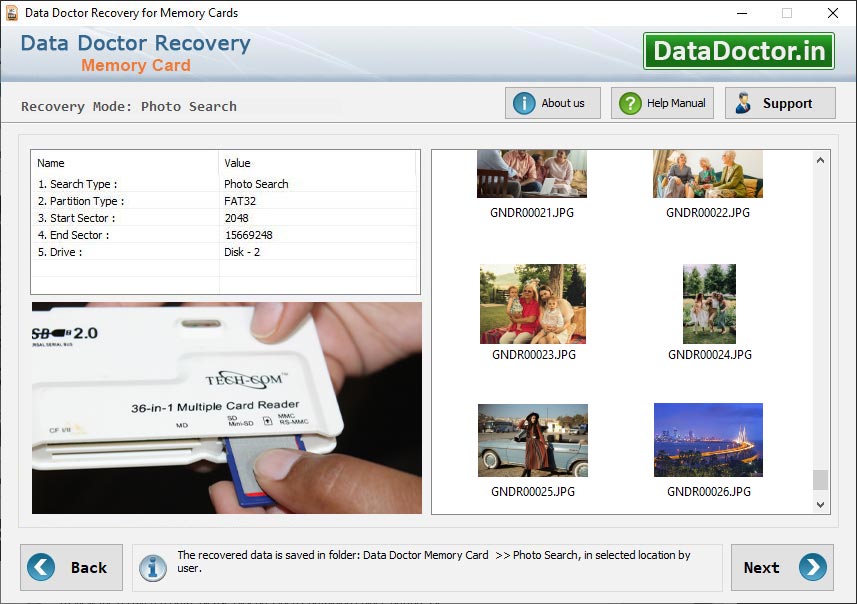Click the card reader preview image
This screenshot has height=604, width=857.
pyautogui.click(x=225, y=408)
